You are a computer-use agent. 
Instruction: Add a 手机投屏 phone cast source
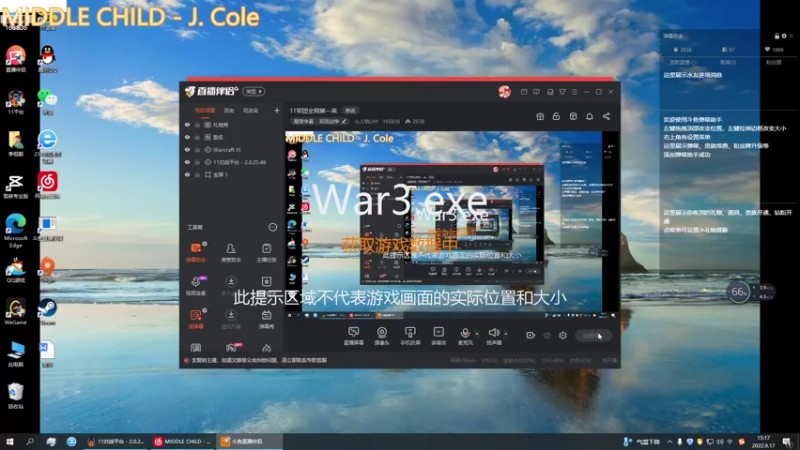pyautogui.click(x=410, y=336)
